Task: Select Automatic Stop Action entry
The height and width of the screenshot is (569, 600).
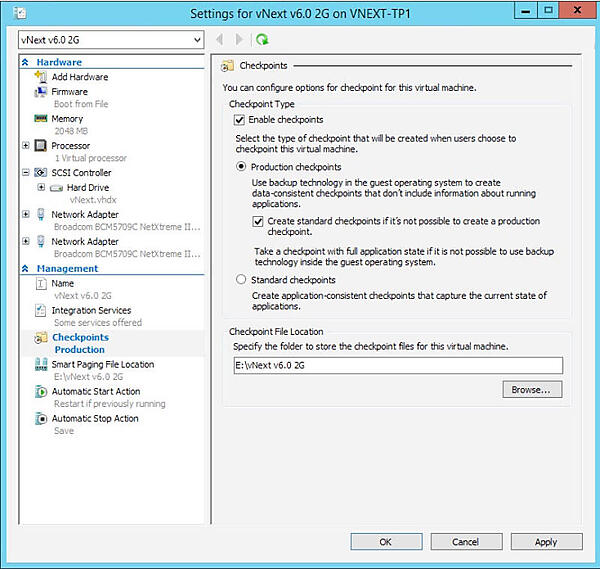Action: click(x=95, y=419)
